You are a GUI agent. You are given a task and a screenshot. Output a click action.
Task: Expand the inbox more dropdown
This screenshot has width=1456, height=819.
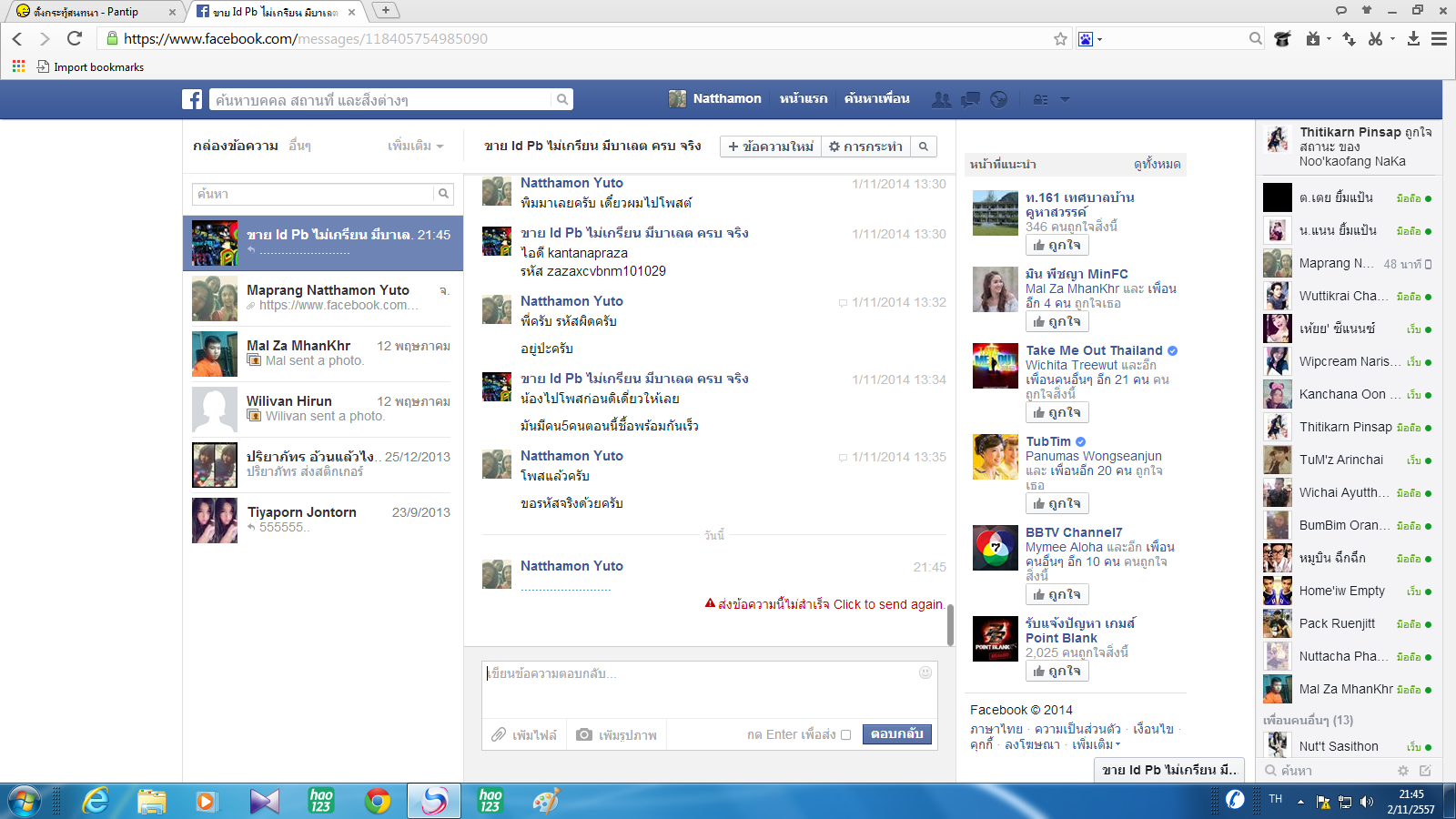point(415,146)
